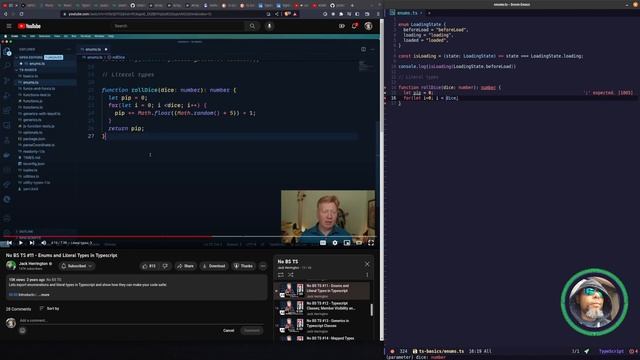Open the YouTube notifications bell

354,26
